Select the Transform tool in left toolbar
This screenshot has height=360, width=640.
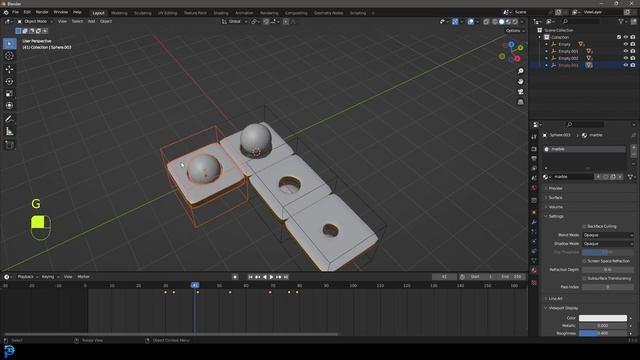9,106
